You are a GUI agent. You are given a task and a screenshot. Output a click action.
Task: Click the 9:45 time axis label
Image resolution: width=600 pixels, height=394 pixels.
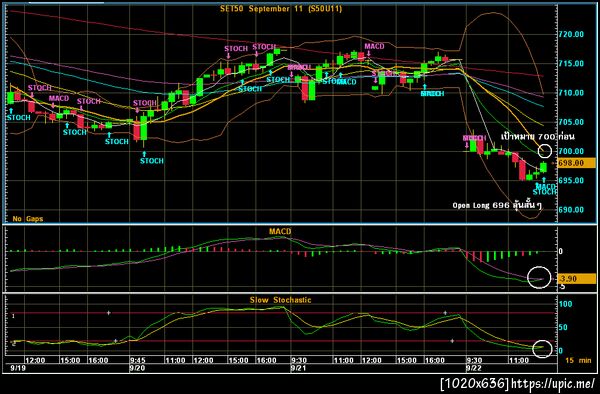(x=137, y=360)
